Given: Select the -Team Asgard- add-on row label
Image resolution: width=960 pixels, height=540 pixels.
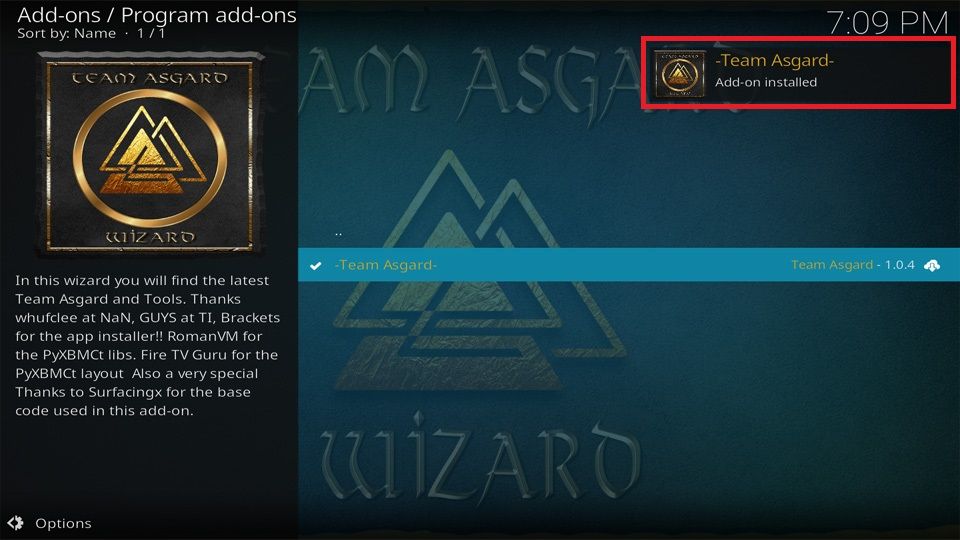Looking at the screenshot, I should click(x=386, y=264).
